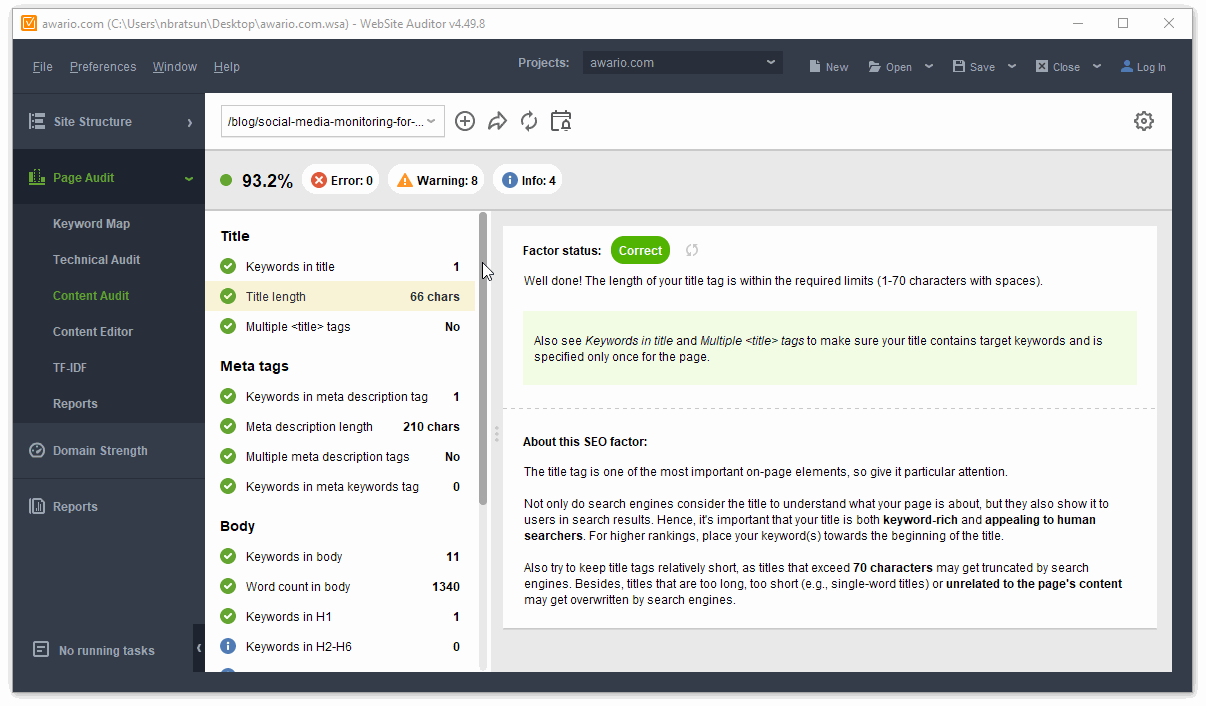Open the Preferences menu

[x=103, y=67]
